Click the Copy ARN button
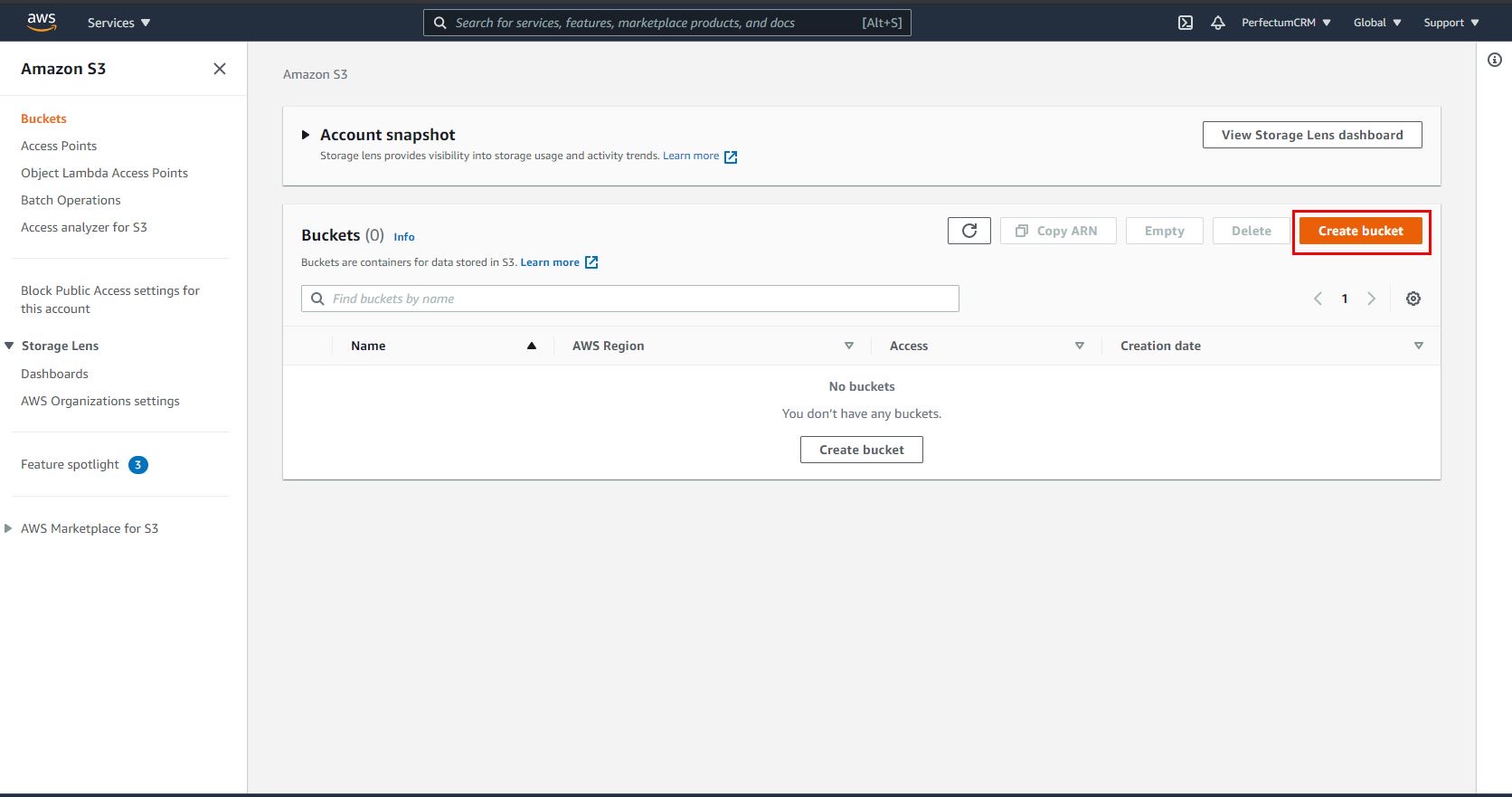Screen dimensions: 1512x797 [x=1058, y=231]
